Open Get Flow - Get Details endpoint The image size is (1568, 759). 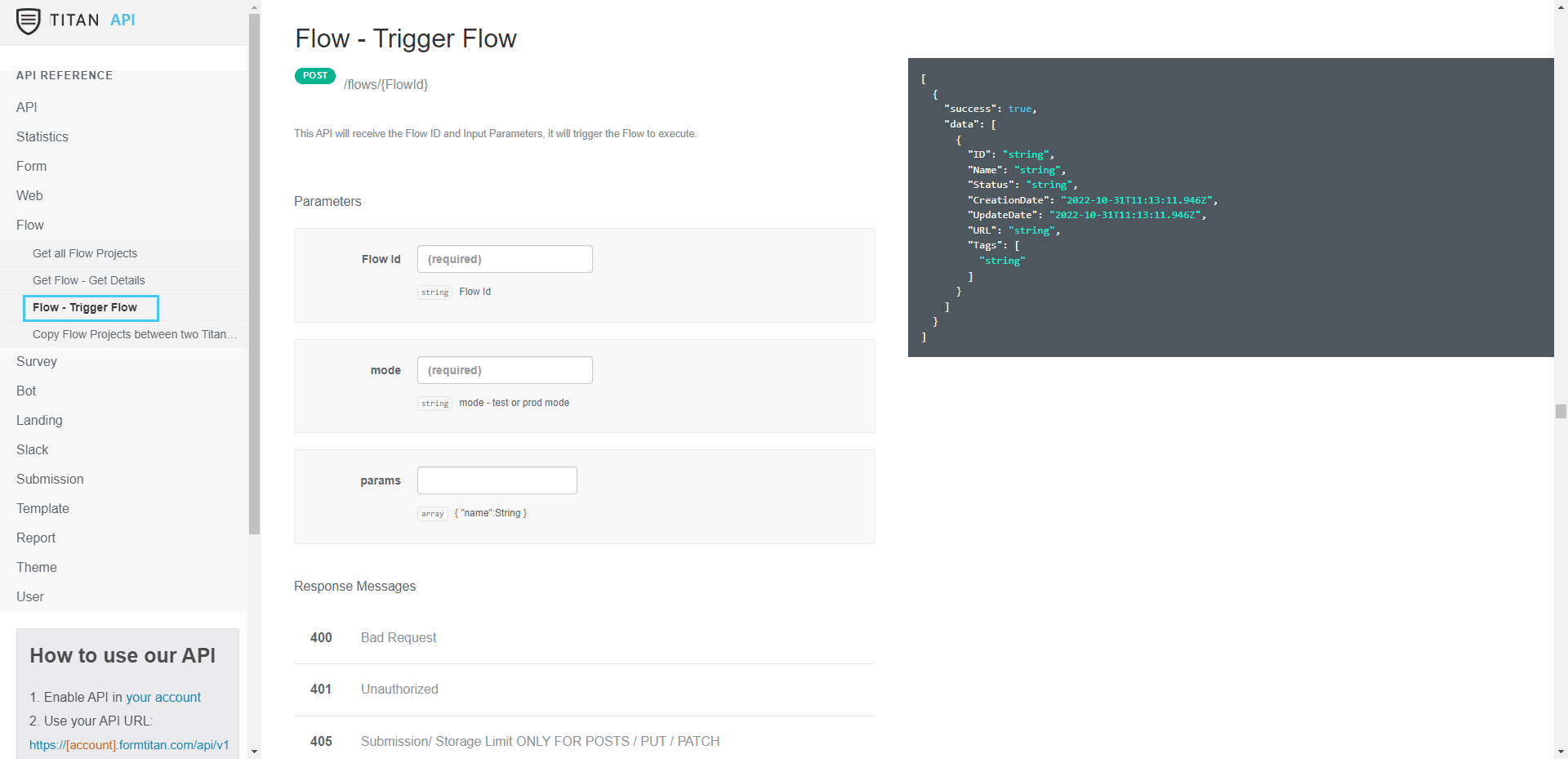tap(89, 280)
